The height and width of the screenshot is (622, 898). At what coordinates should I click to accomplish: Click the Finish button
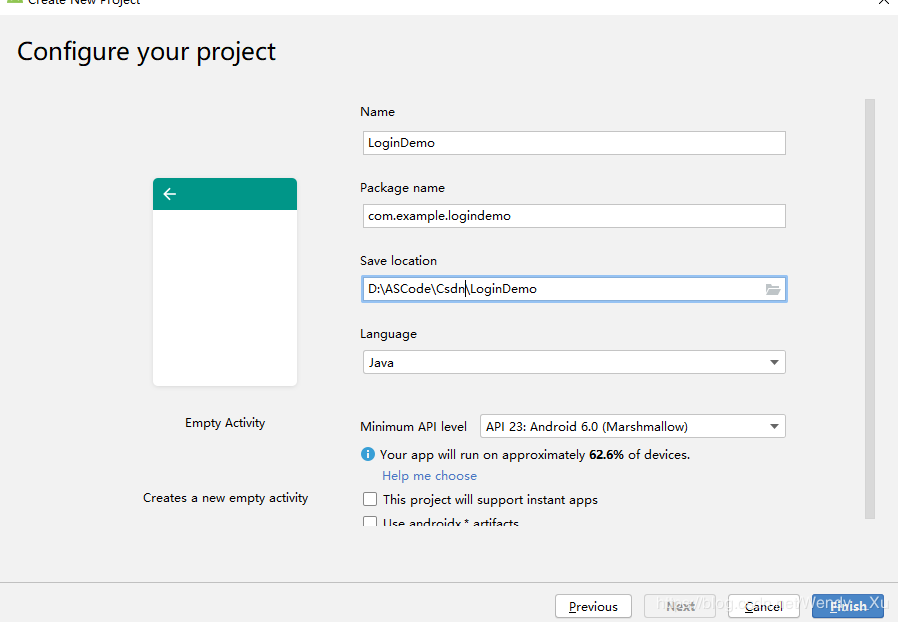(848, 606)
